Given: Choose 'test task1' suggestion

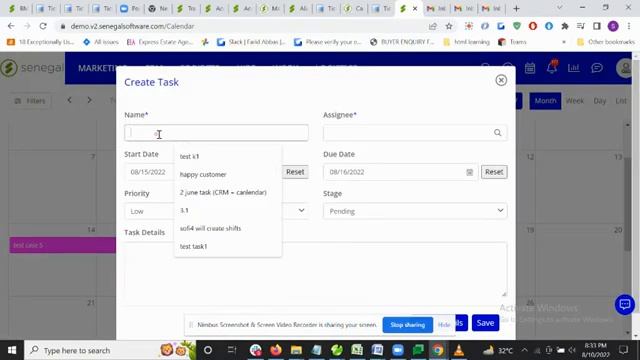Looking at the screenshot, I should click(x=193, y=246).
